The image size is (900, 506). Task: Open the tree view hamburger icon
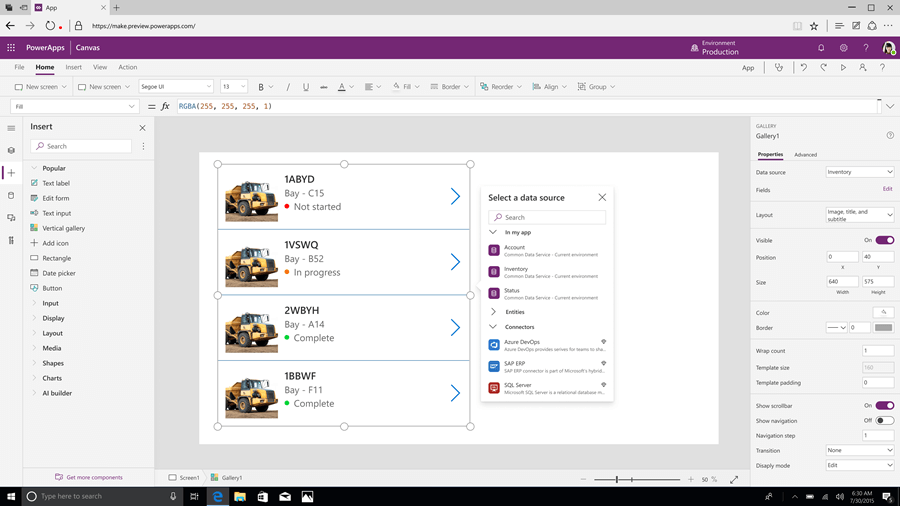[x=11, y=128]
